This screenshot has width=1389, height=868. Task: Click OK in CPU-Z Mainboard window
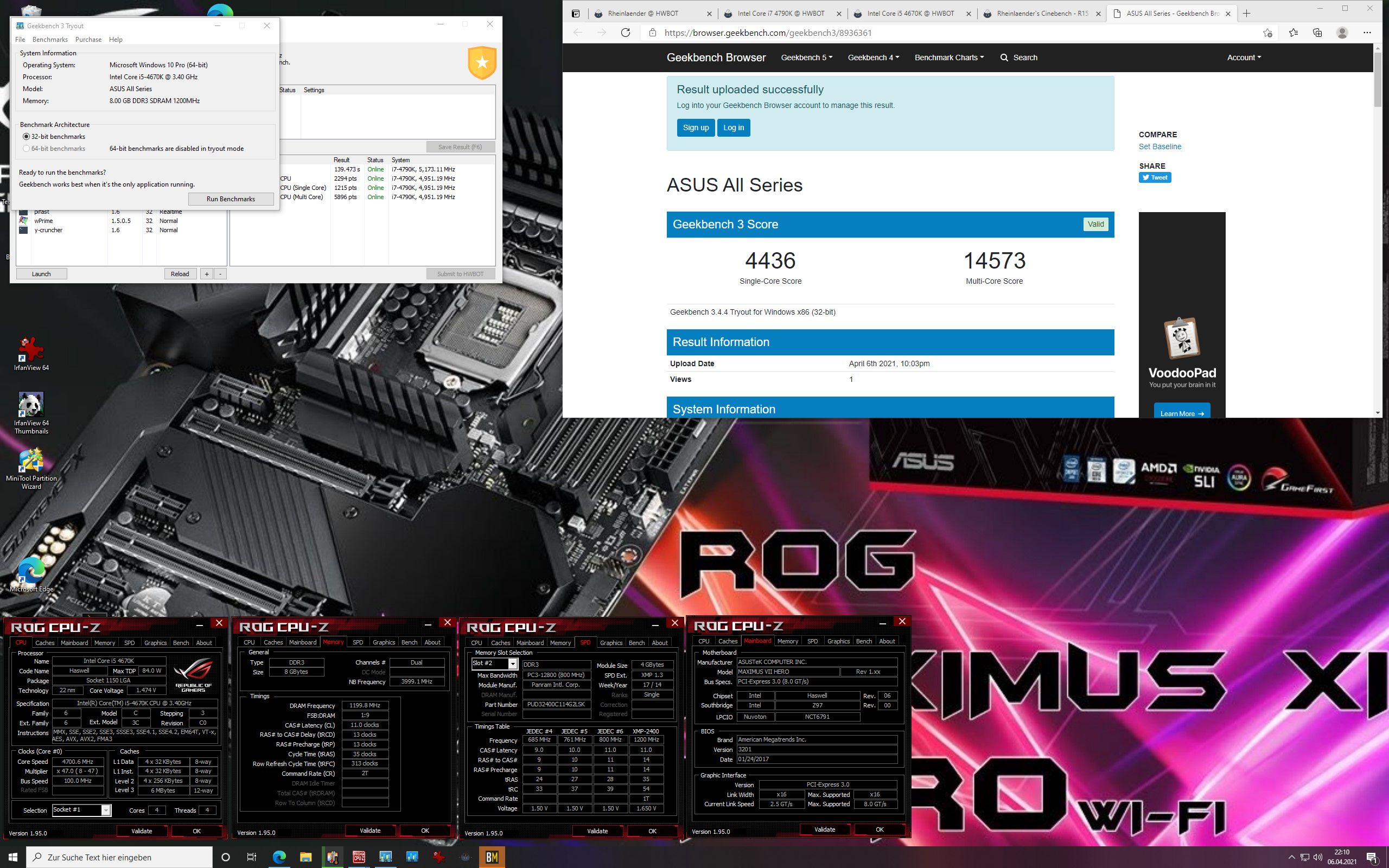coord(880,829)
